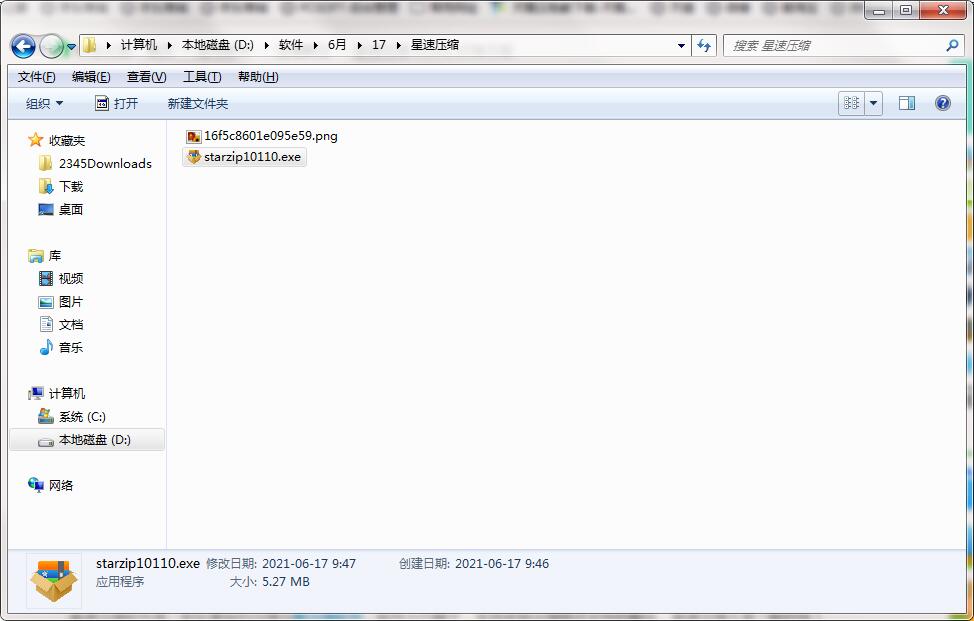974x621 pixels.
Task: Select the 16f5c8601e095e59.png file icon
Action: coord(194,136)
